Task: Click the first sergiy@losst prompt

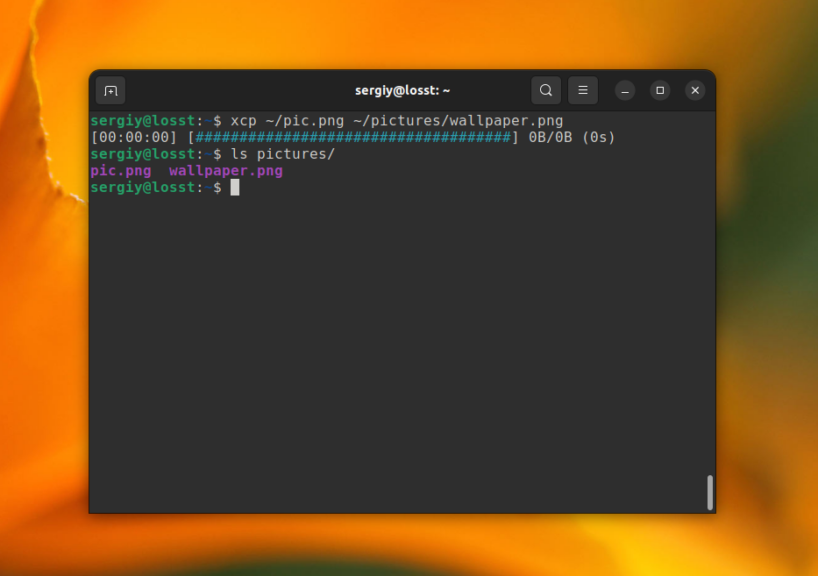Action: [x=145, y=121]
